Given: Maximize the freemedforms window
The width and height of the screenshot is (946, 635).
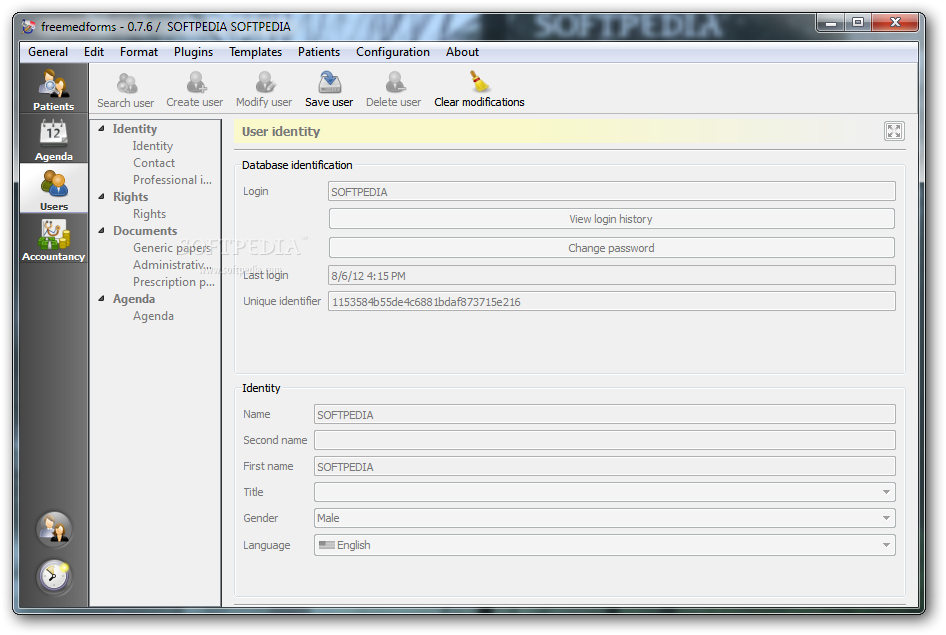Looking at the screenshot, I should (858, 23).
